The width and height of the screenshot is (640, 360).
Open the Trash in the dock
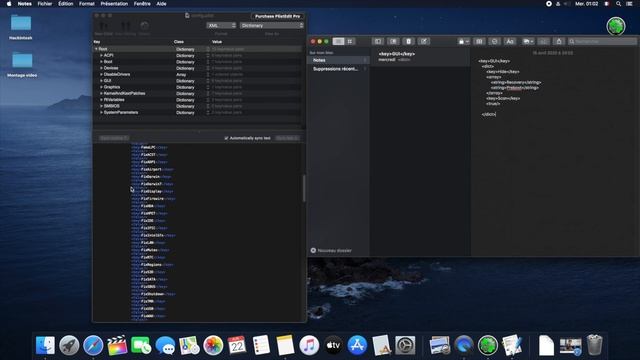594,345
